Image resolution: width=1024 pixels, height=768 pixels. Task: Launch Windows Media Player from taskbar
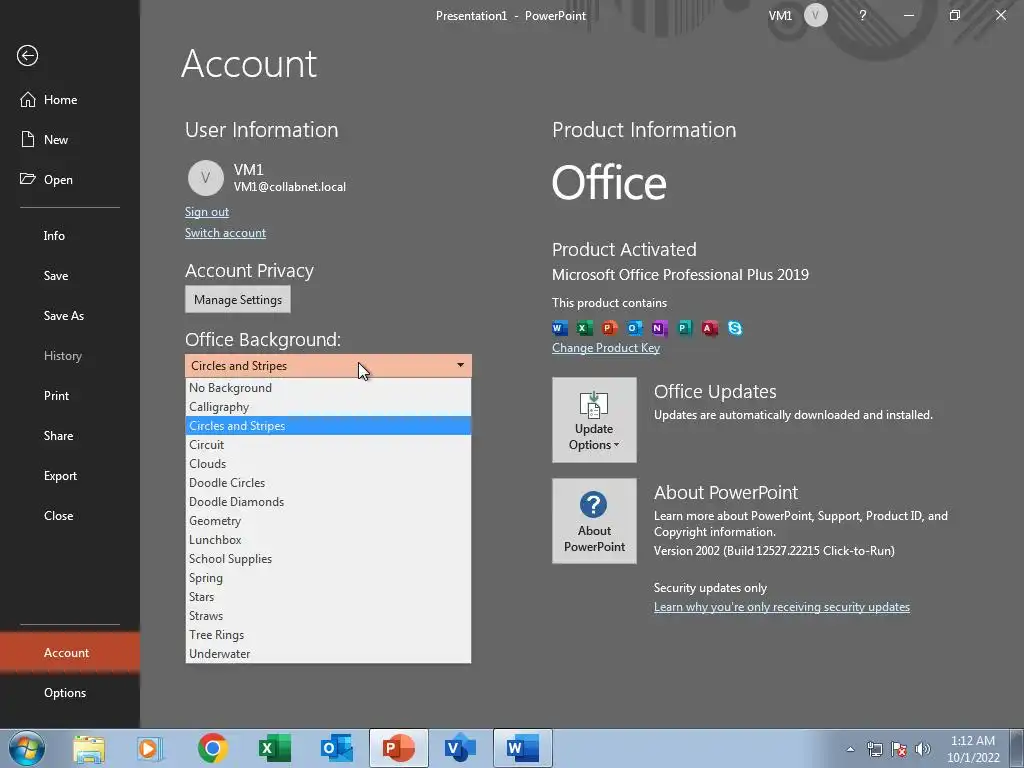[150, 748]
